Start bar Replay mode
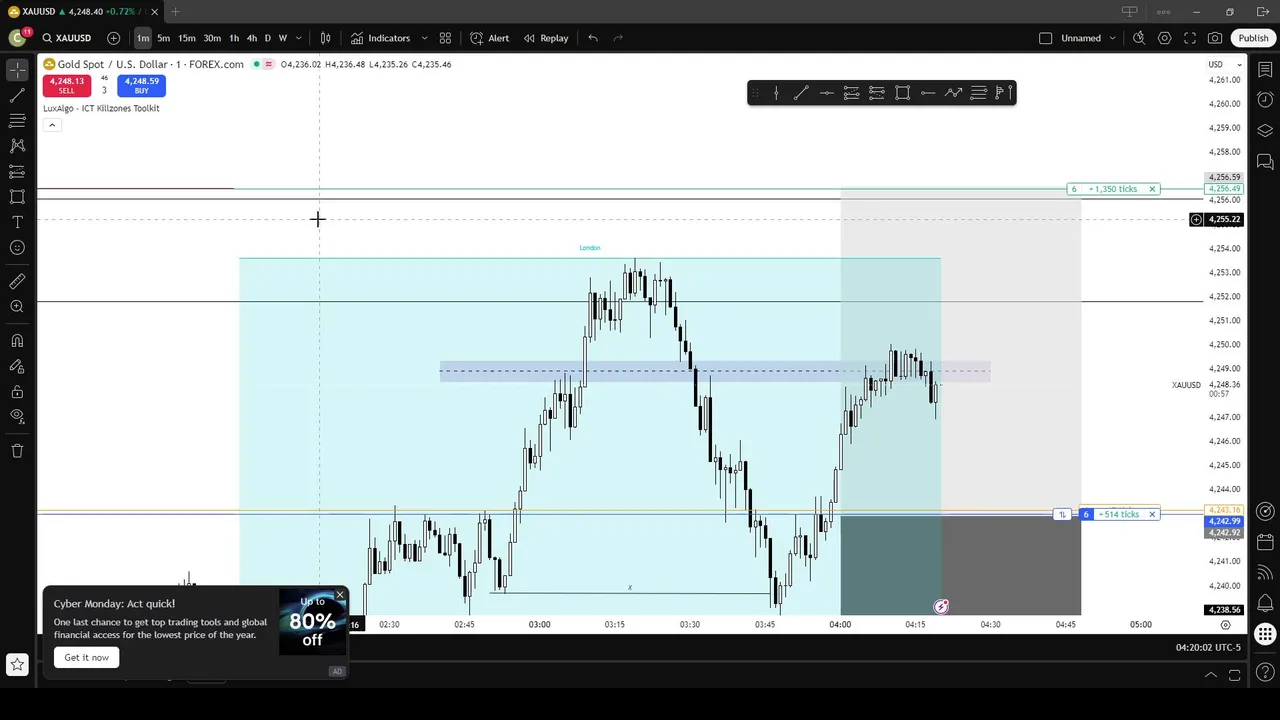 click(545, 38)
